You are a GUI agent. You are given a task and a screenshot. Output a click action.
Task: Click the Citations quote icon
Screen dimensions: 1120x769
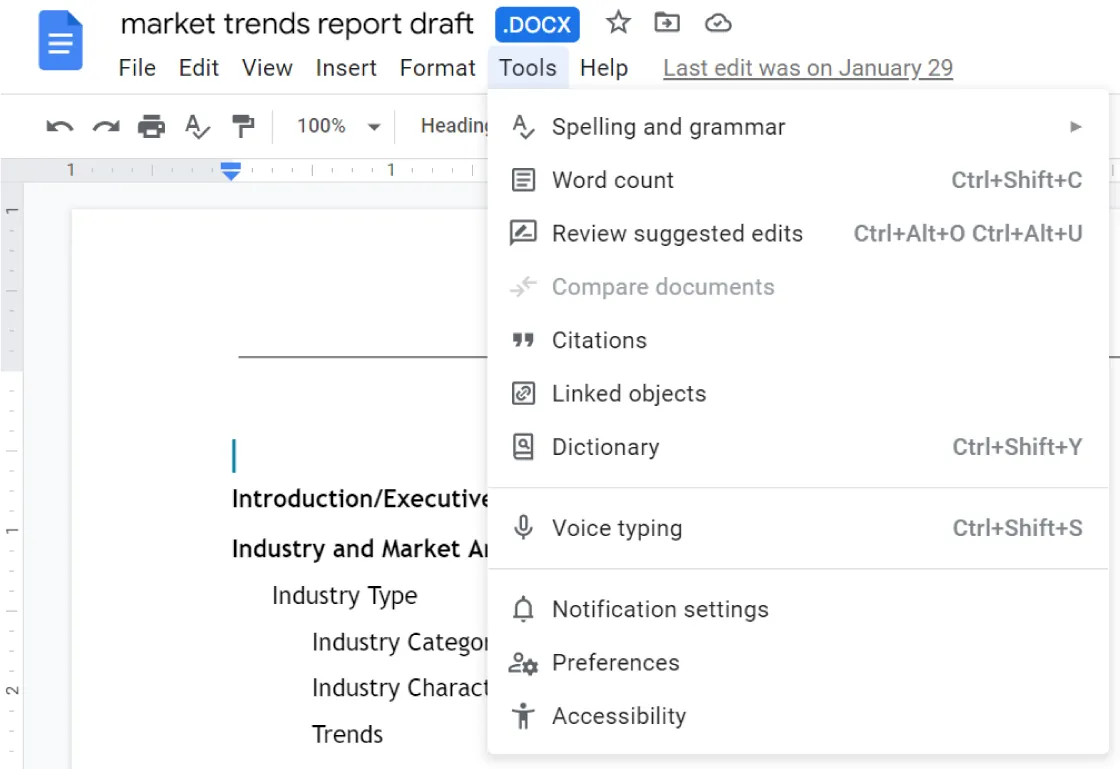pyautogui.click(x=522, y=340)
